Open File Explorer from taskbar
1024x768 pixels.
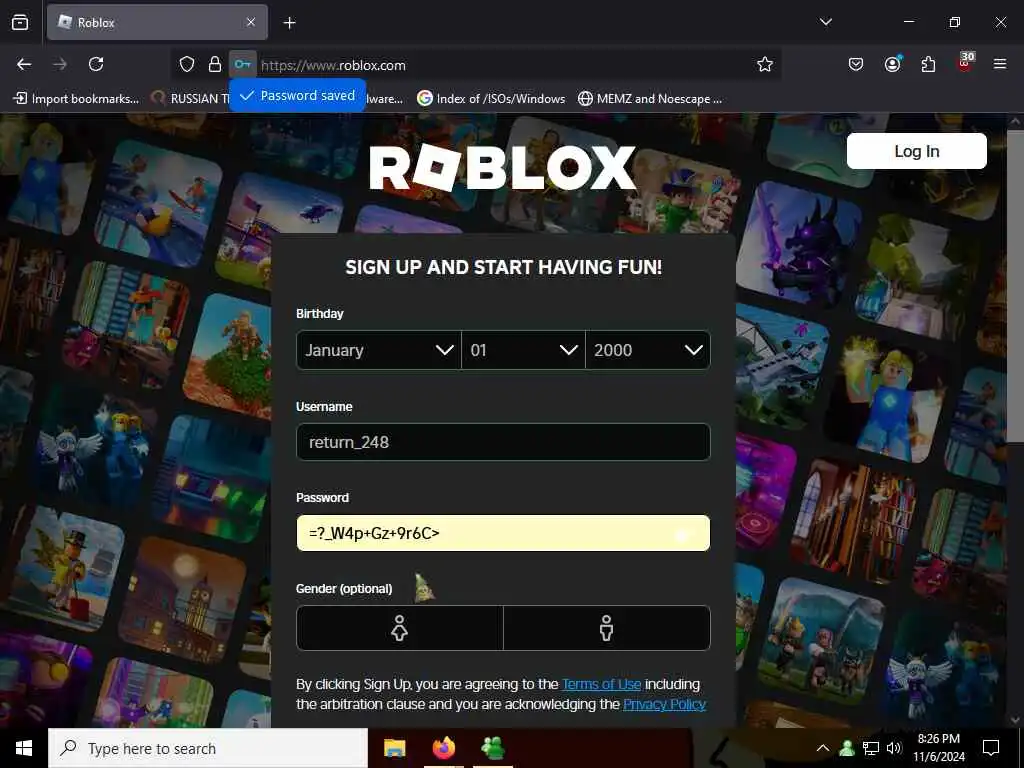pyautogui.click(x=394, y=748)
